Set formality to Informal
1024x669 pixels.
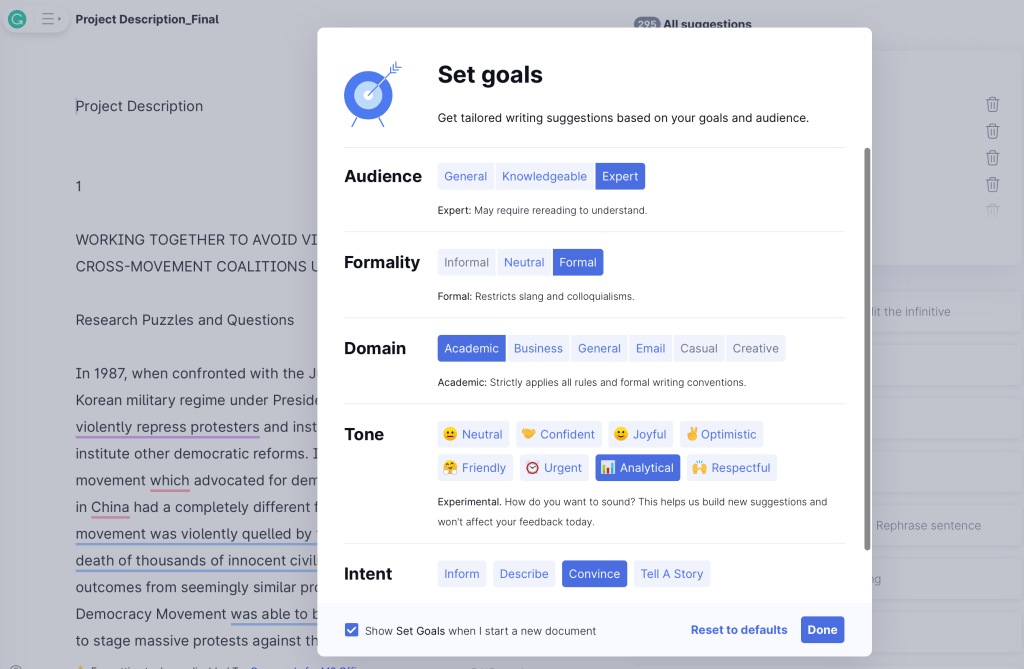[x=467, y=262]
